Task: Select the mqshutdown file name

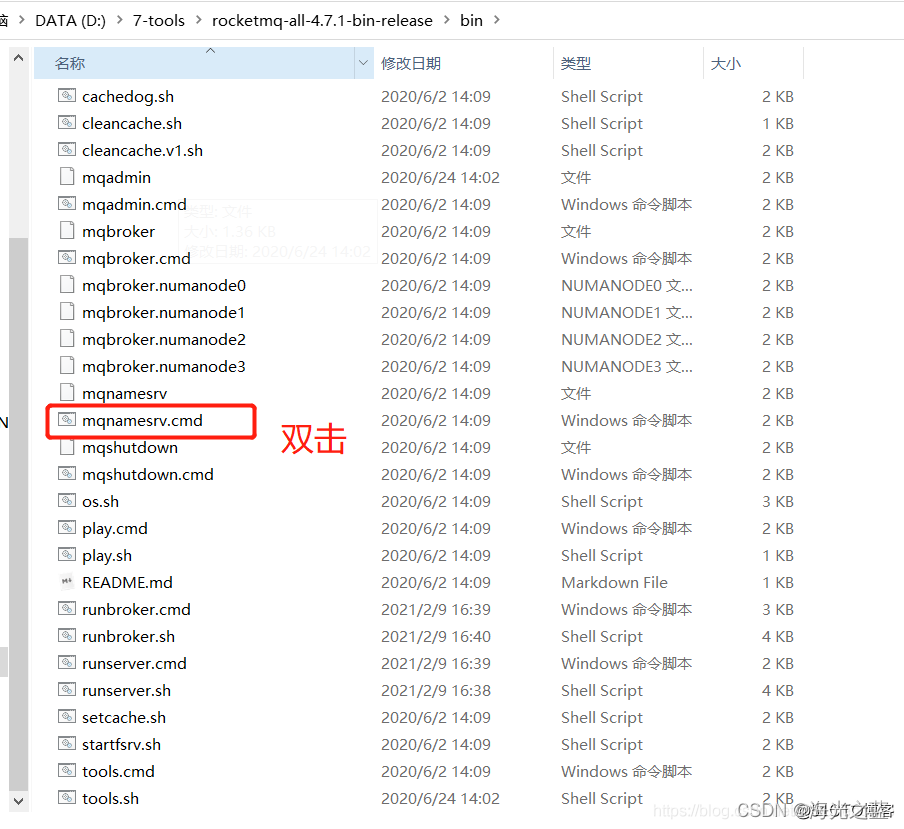Action: click(x=130, y=447)
